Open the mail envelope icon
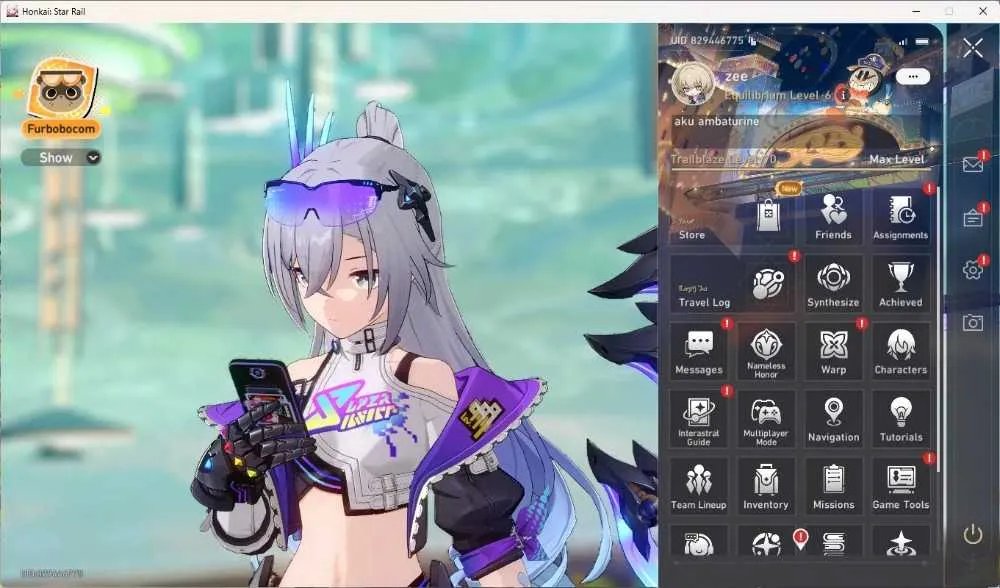The image size is (1000, 588). point(973,165)
